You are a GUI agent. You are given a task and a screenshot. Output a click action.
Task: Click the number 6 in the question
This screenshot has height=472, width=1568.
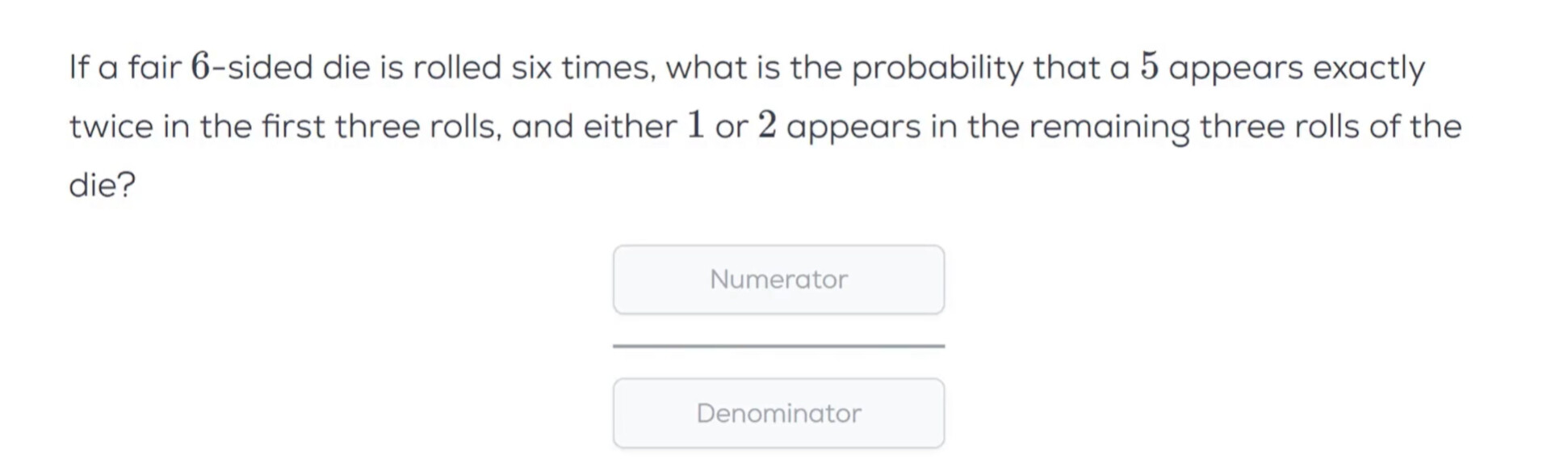tap(200, 67)
